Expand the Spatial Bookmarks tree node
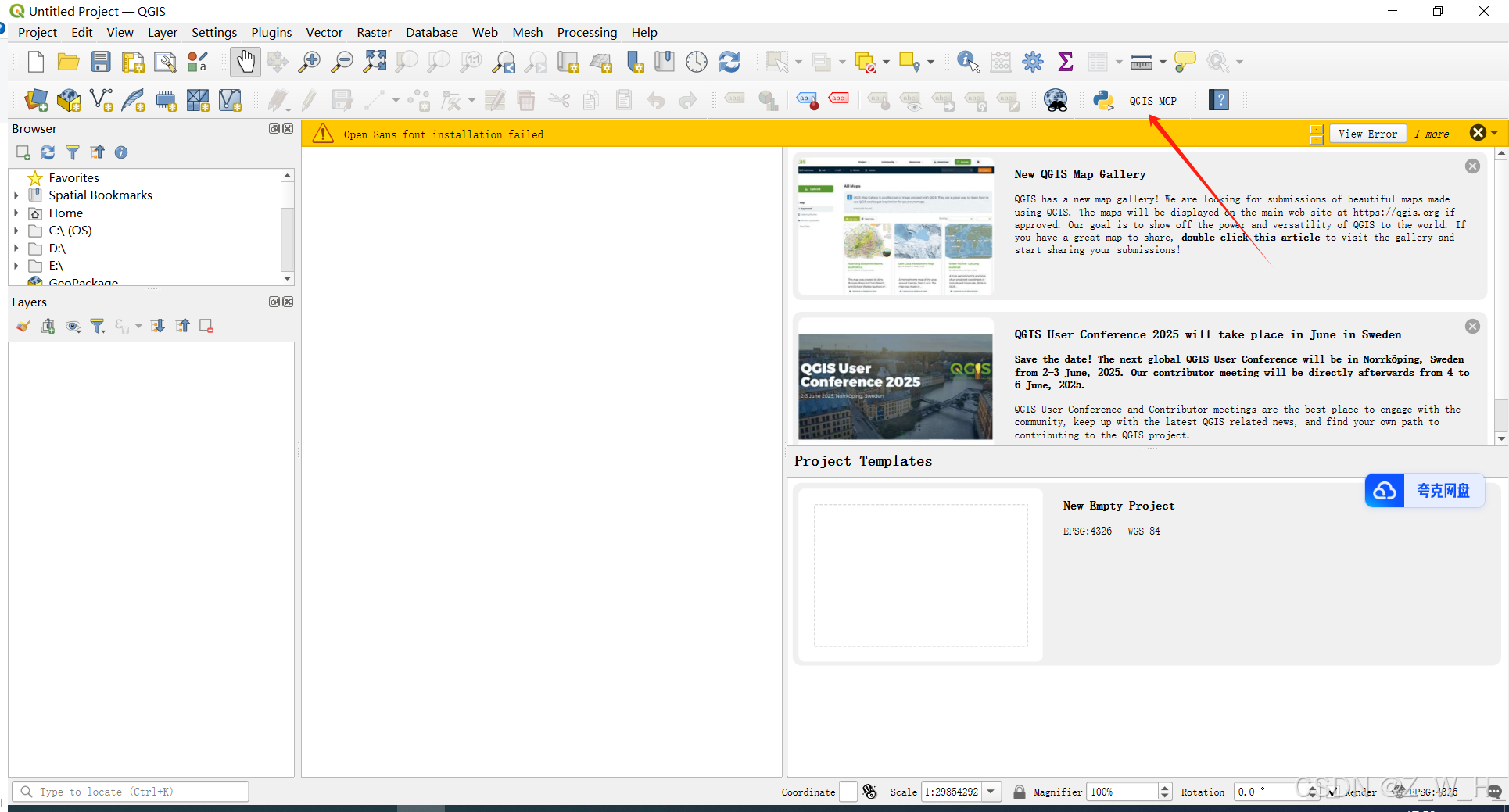Screen dimensions: 1509x812 16,195
